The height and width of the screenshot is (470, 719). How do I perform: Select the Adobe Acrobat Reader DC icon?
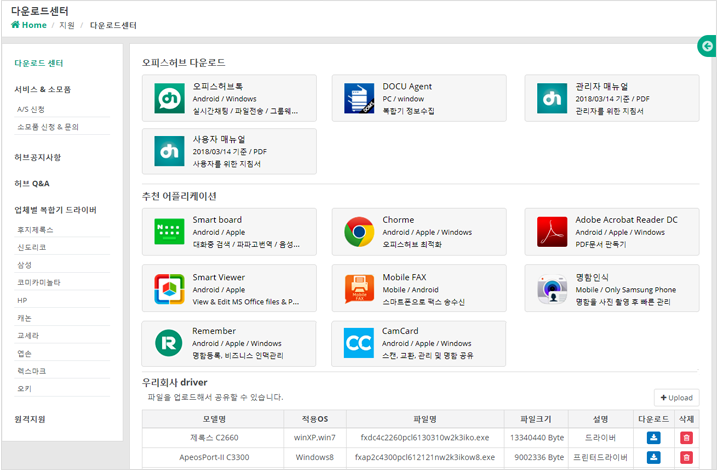552,232
